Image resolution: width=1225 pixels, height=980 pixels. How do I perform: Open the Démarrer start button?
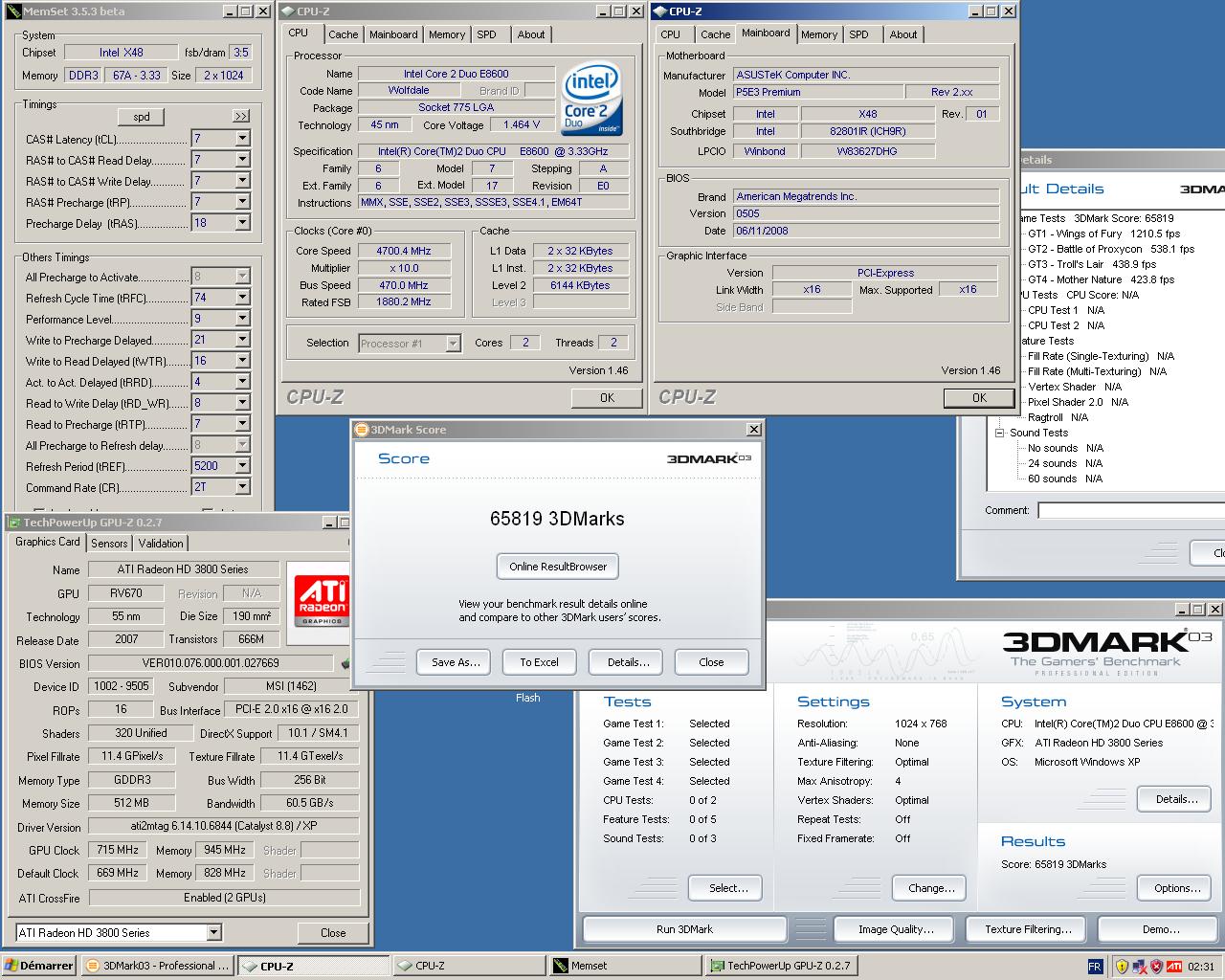[x=38, y=966]
